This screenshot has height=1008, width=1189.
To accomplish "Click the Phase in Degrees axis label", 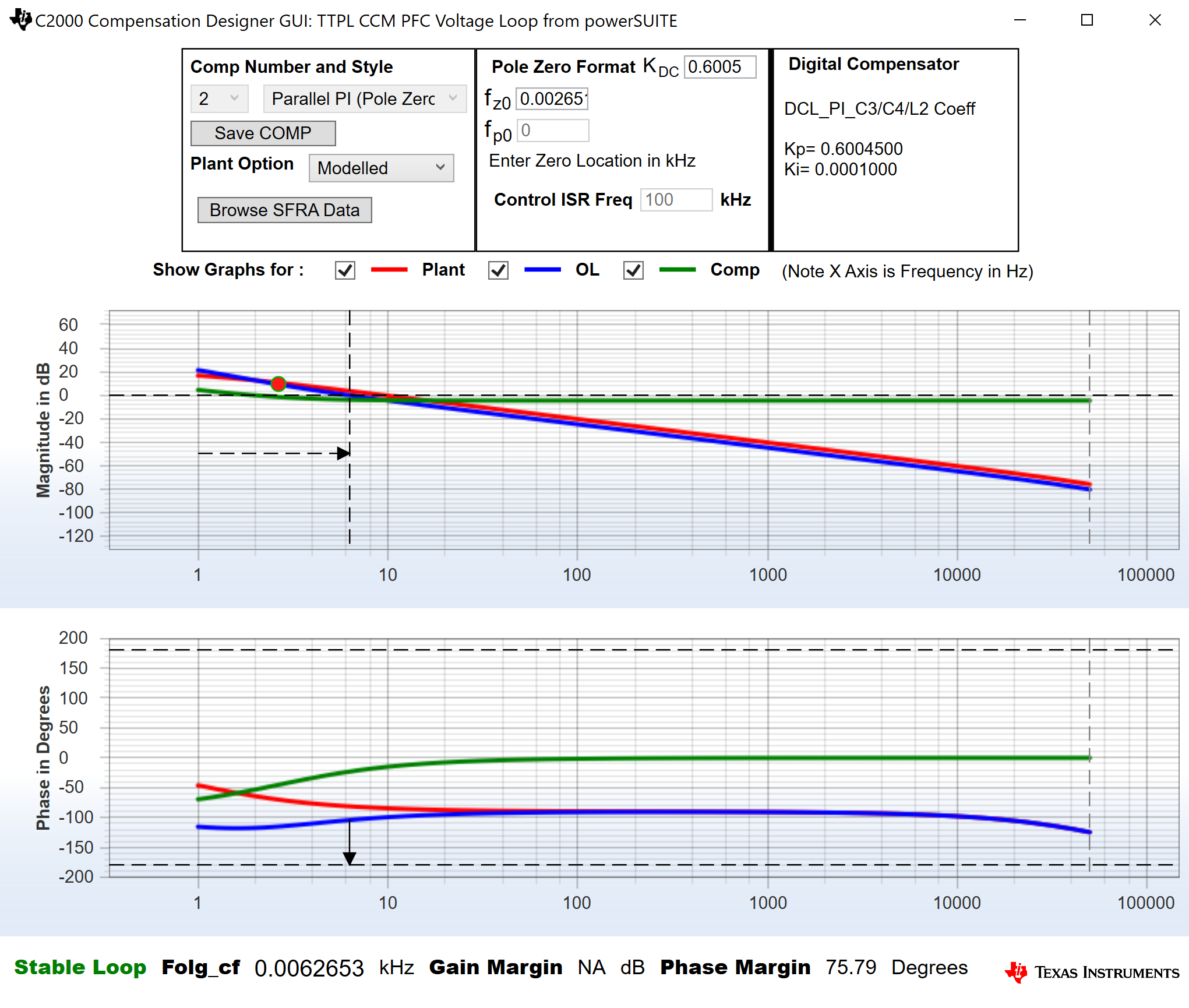I will pos(43,757).
